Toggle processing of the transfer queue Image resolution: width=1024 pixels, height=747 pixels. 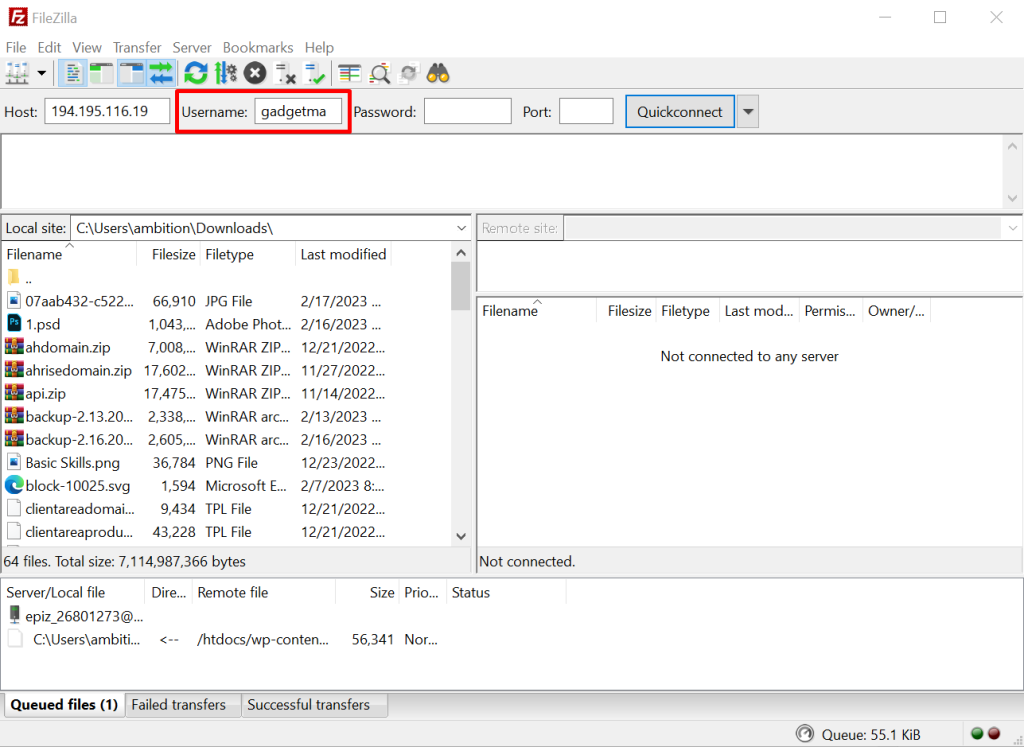coord(226,73)
